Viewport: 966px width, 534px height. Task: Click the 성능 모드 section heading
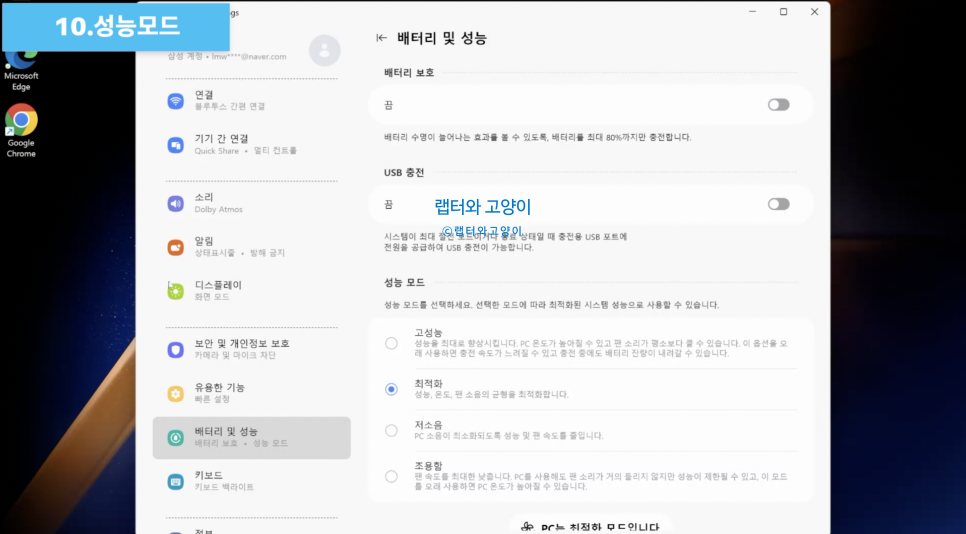pyautogui.click(x=404, y=282)
